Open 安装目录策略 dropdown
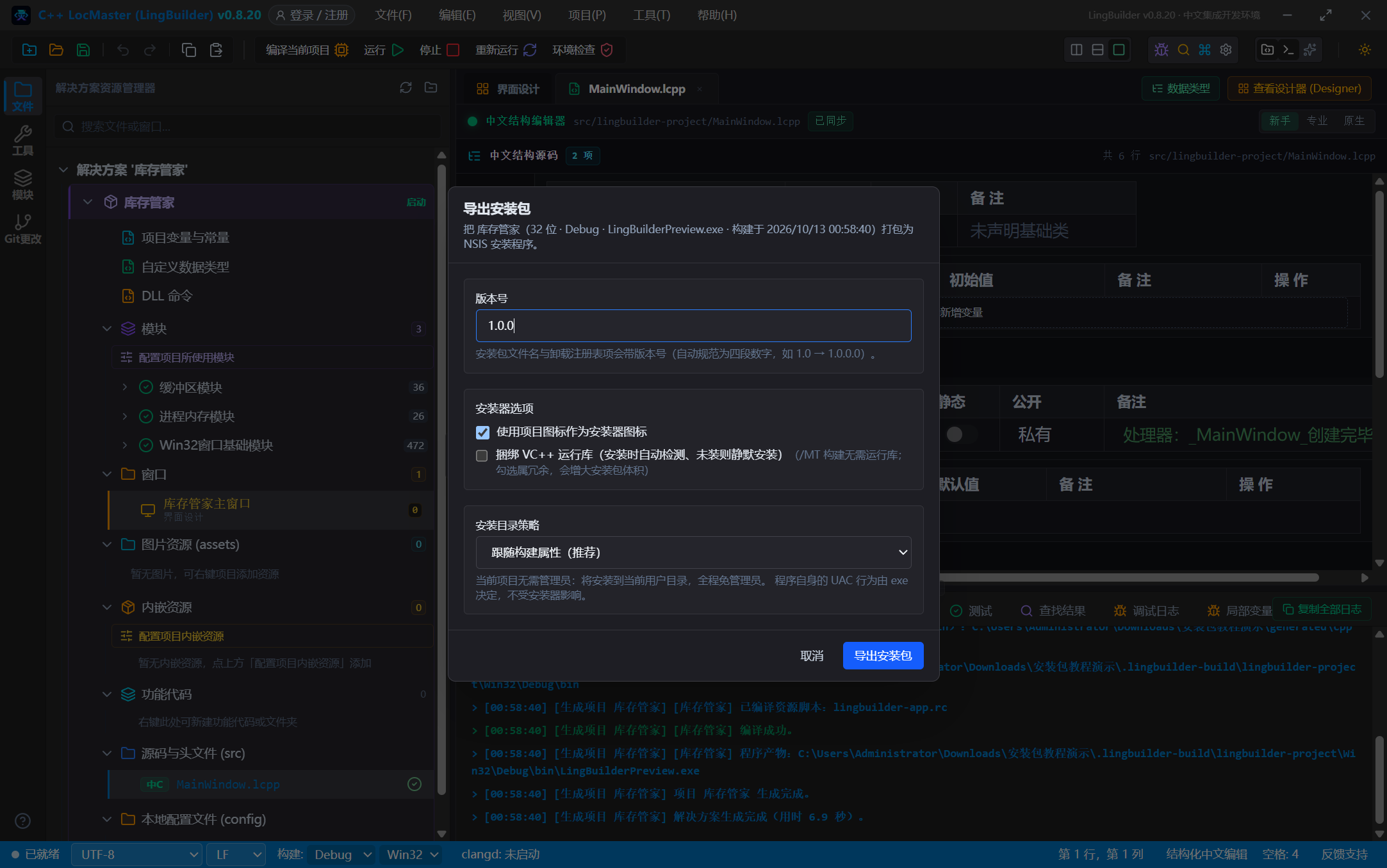 (x=693, y=552)
